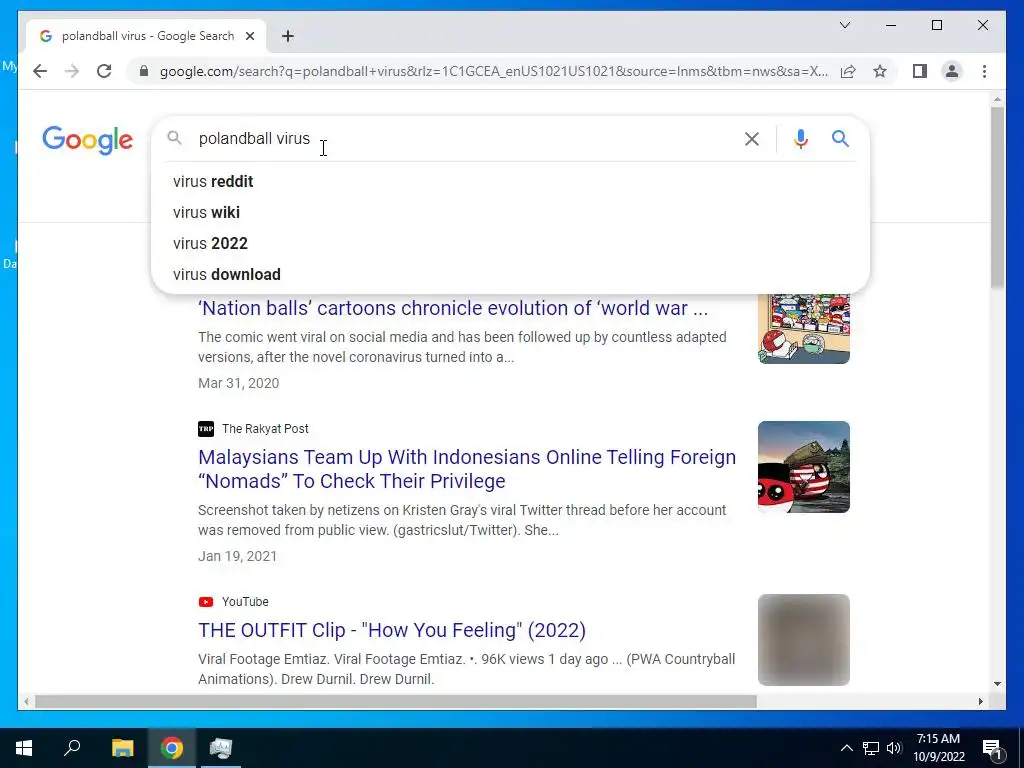The height and width of the screenshot is (768, 1024).
Task: Open Rakyat Post countryball thumbnail
Action: coord(804,467)
